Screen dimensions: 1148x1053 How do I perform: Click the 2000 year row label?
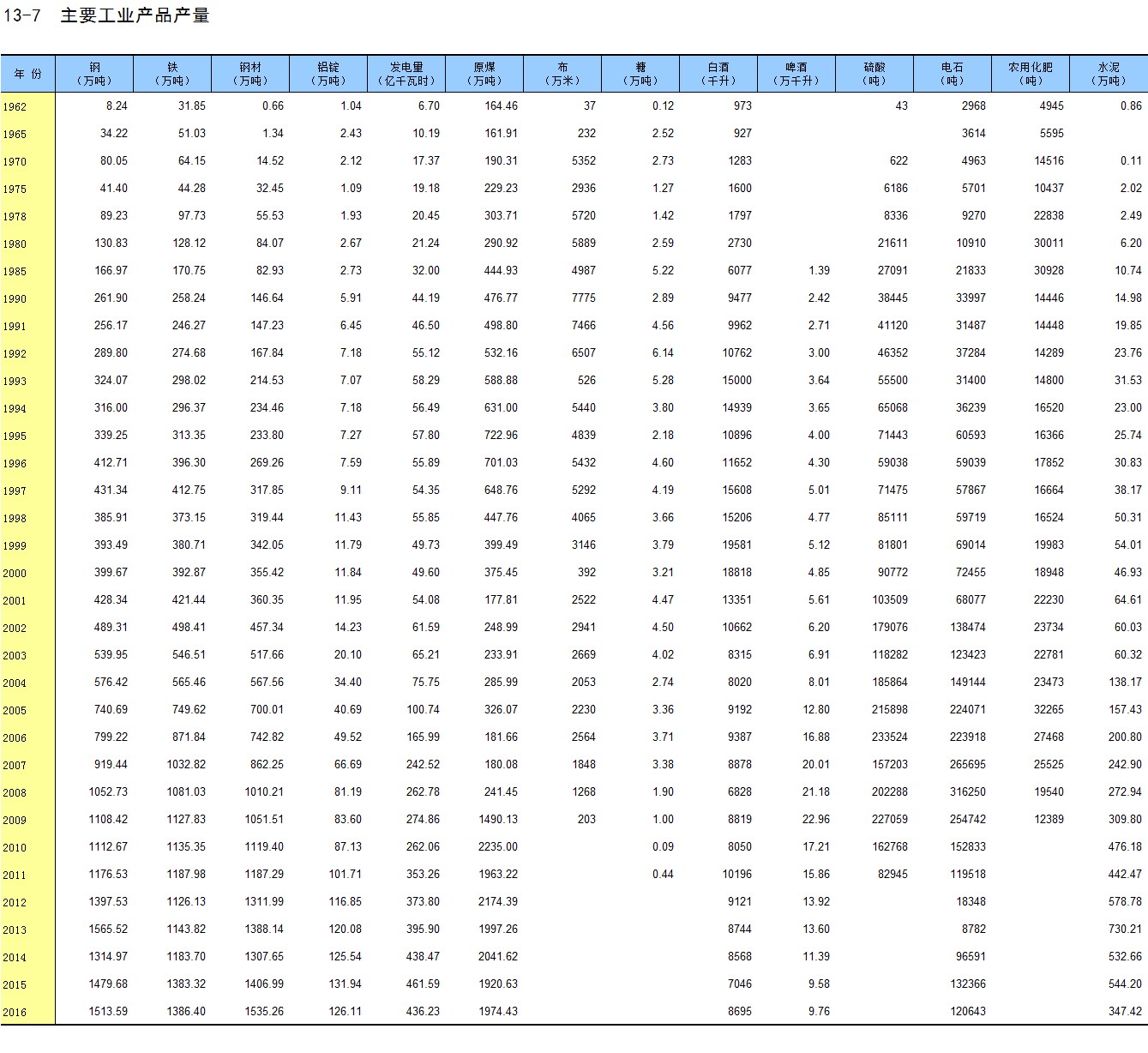(x=15, y=574)
